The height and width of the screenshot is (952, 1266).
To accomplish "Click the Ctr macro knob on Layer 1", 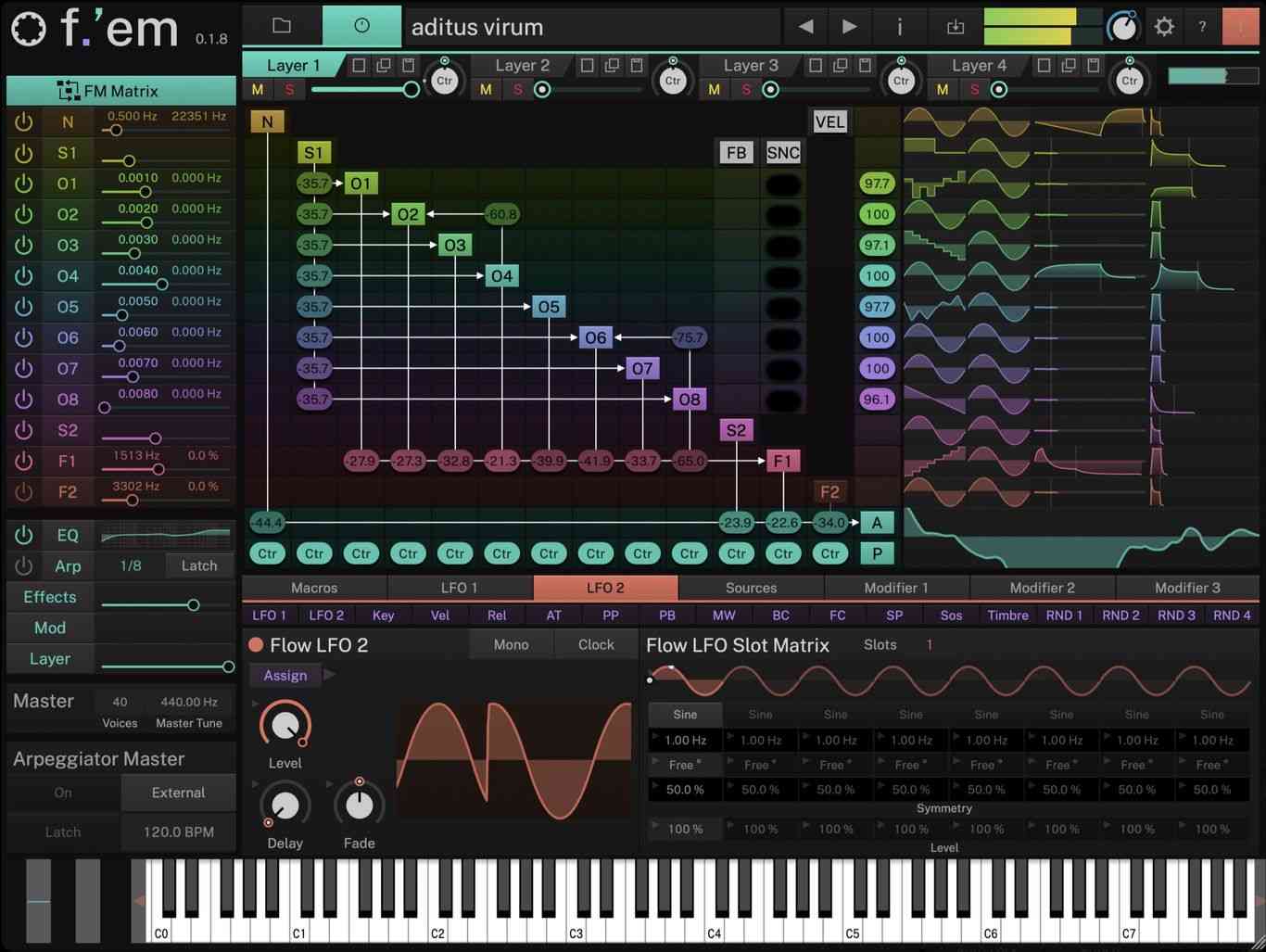I will pyautogui.click(x=445, y=80).
